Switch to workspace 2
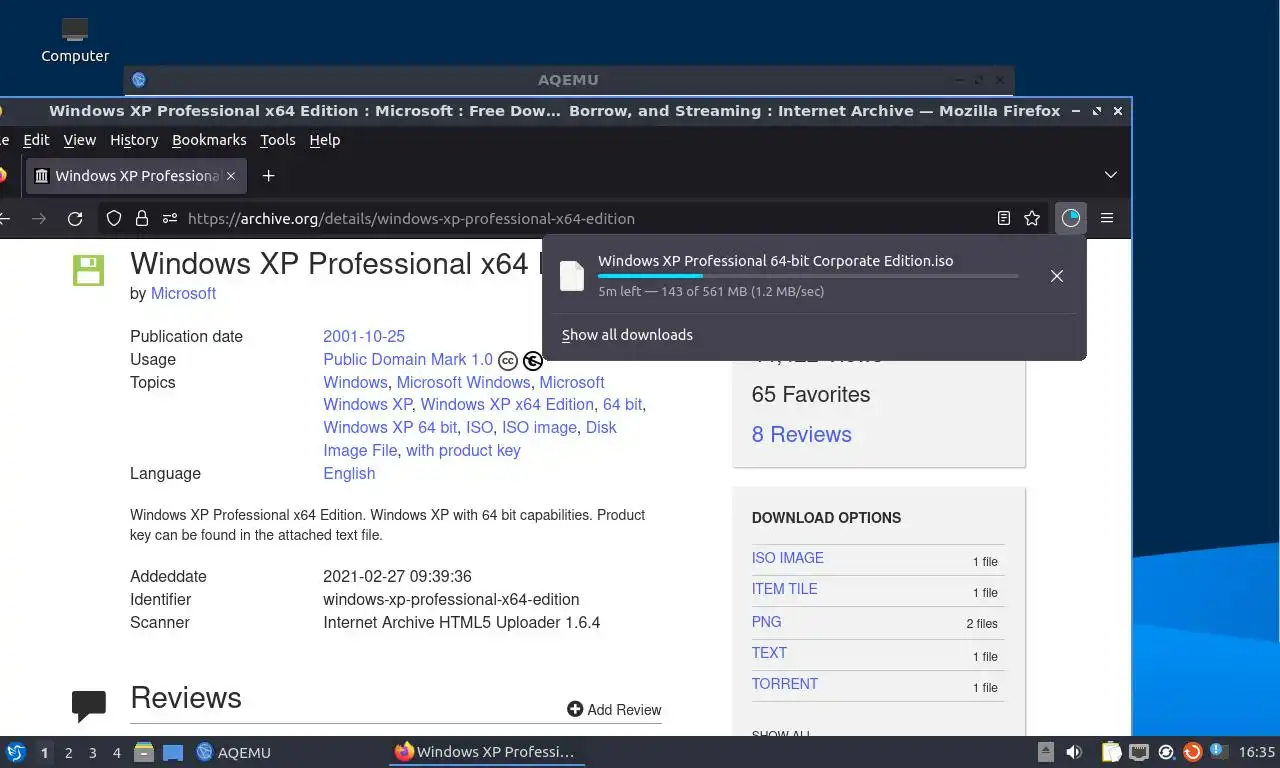This screenshot has width=1280, height=768. click(x=68, y=753)
